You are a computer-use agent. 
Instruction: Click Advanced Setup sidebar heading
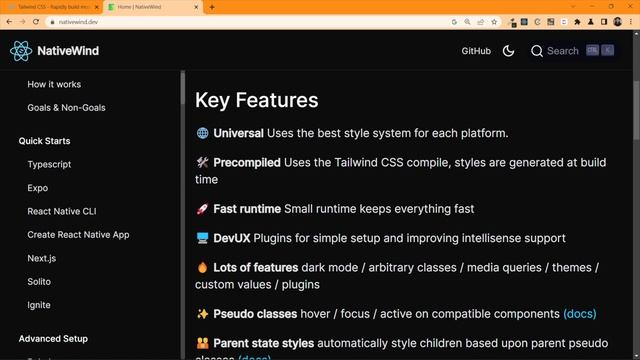53,339
